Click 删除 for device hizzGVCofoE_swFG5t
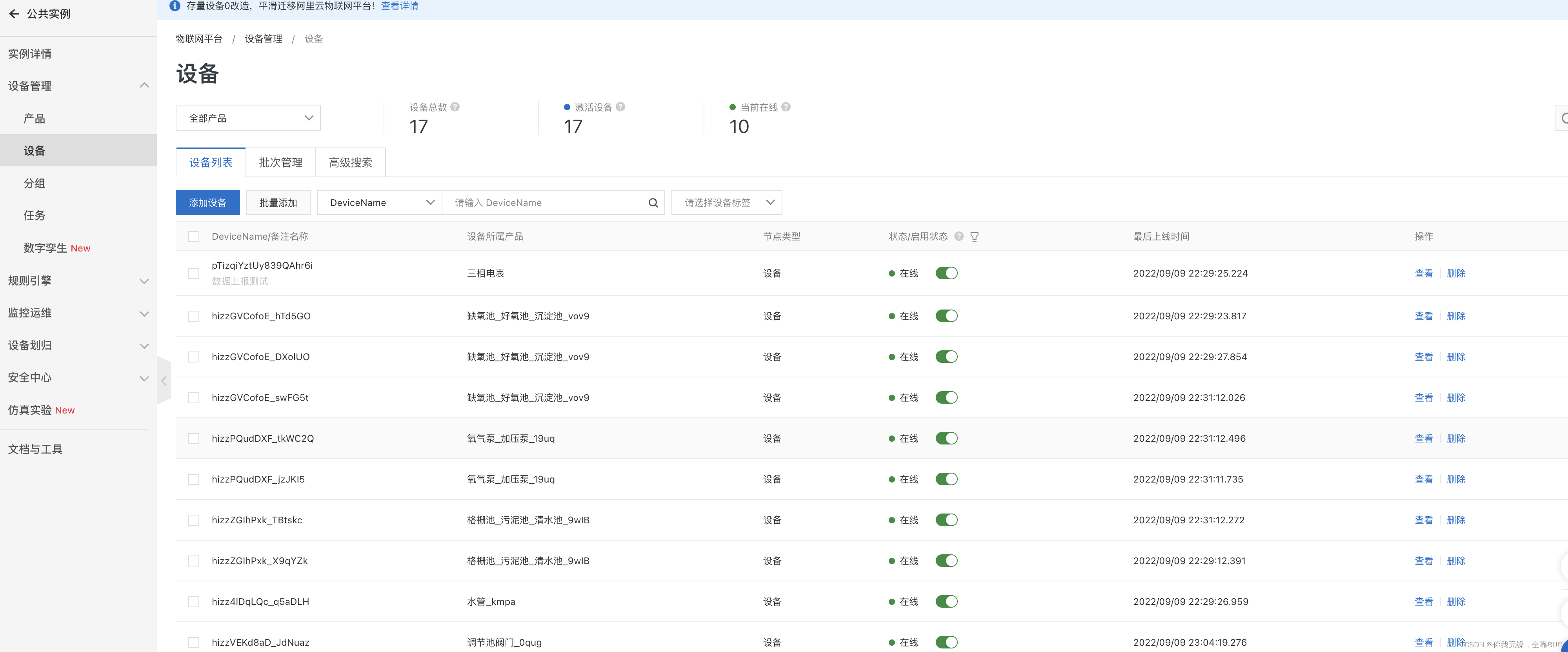This screenshot has width=1568, height=652. 1456,397
